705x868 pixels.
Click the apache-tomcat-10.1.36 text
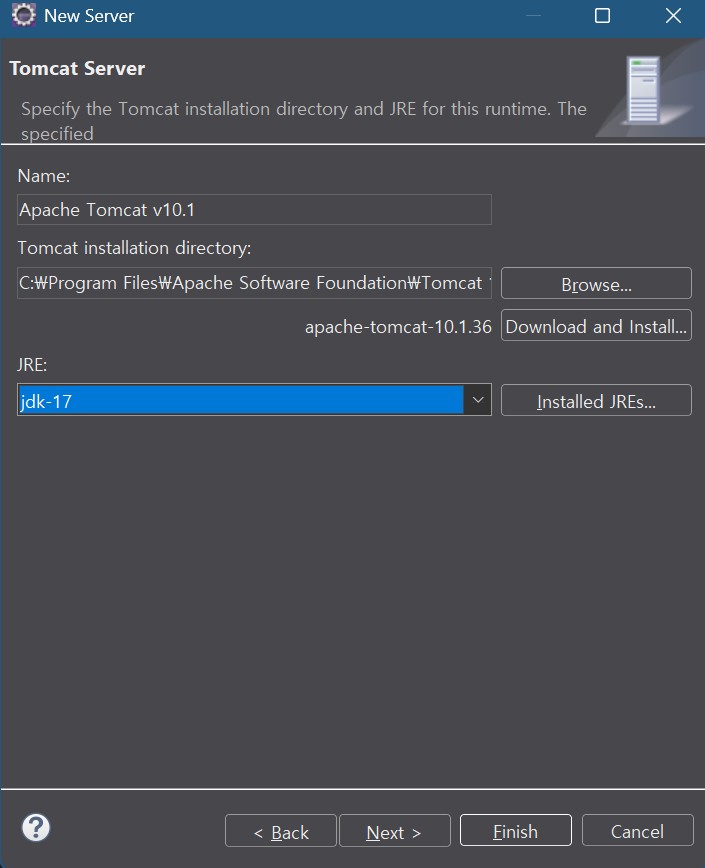[398, 327]
